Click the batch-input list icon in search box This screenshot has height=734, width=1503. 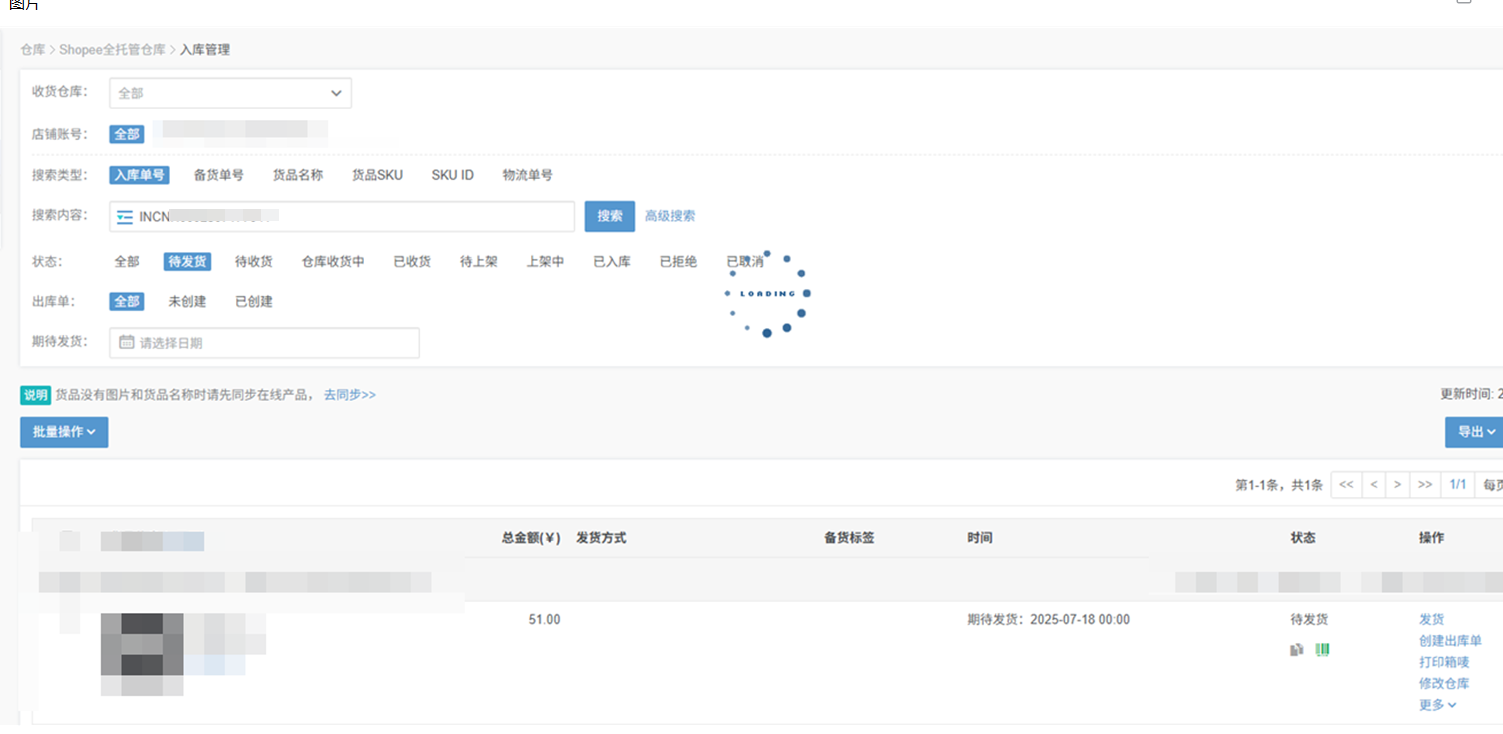coord(125,217)
